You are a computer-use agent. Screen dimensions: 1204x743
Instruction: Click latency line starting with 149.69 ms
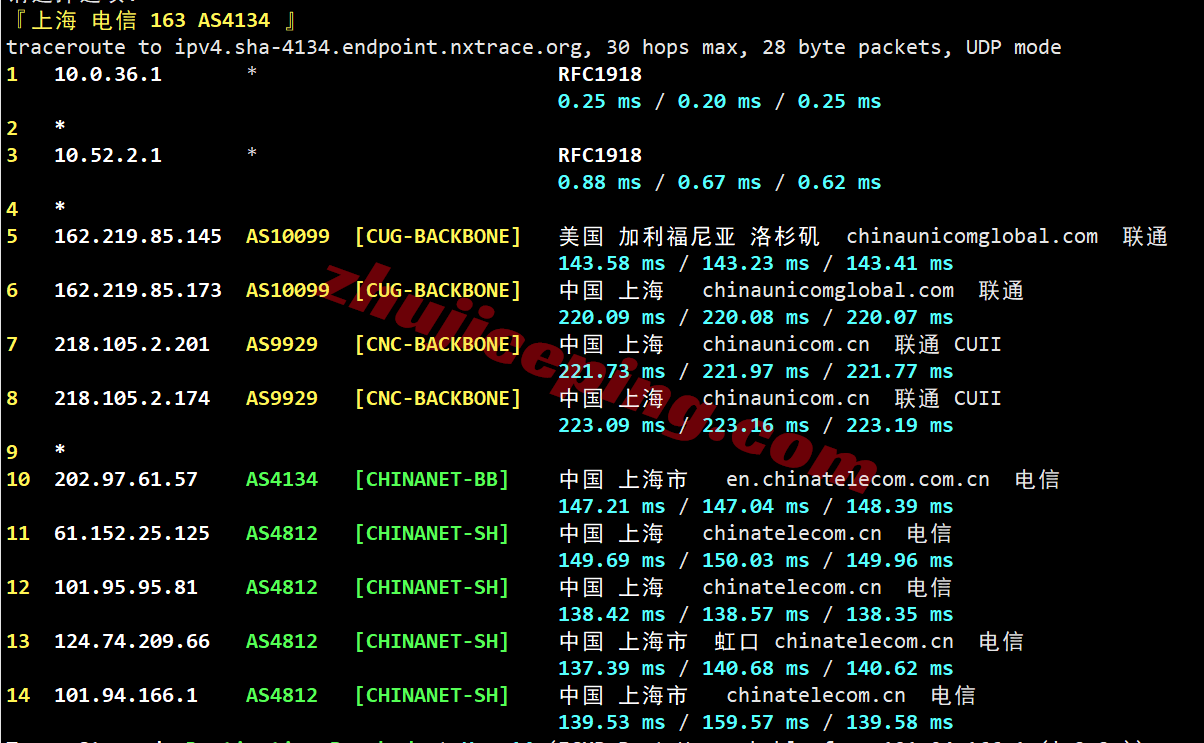pyautogui.click(x=756, y=560)
